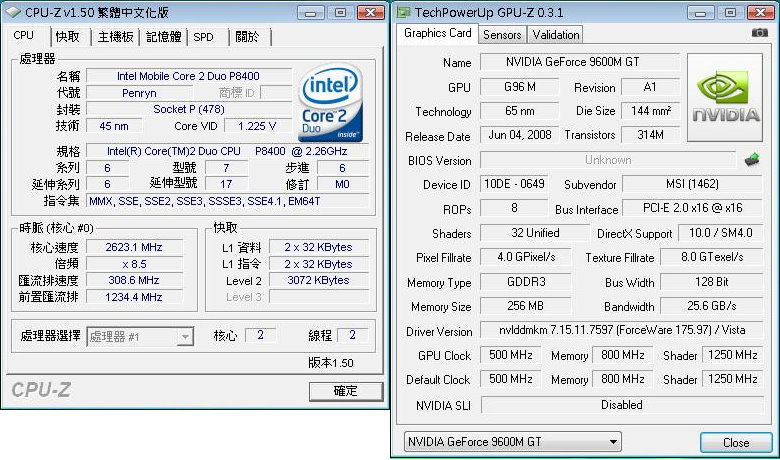Switch to the 主機板 tab in CPU-Z
The height and width of the screenshot is (460, 780).
(x=115, y=37)
